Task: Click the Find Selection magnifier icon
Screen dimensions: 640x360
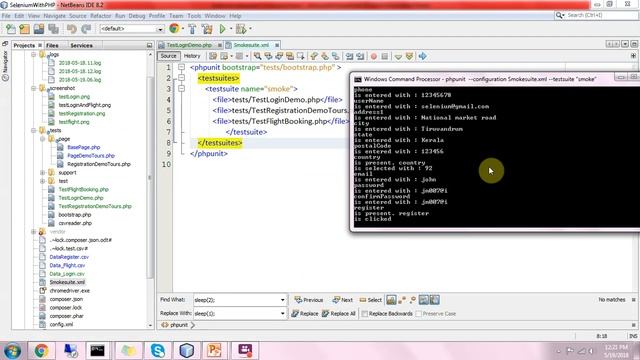Action: [x=257, y=56]
